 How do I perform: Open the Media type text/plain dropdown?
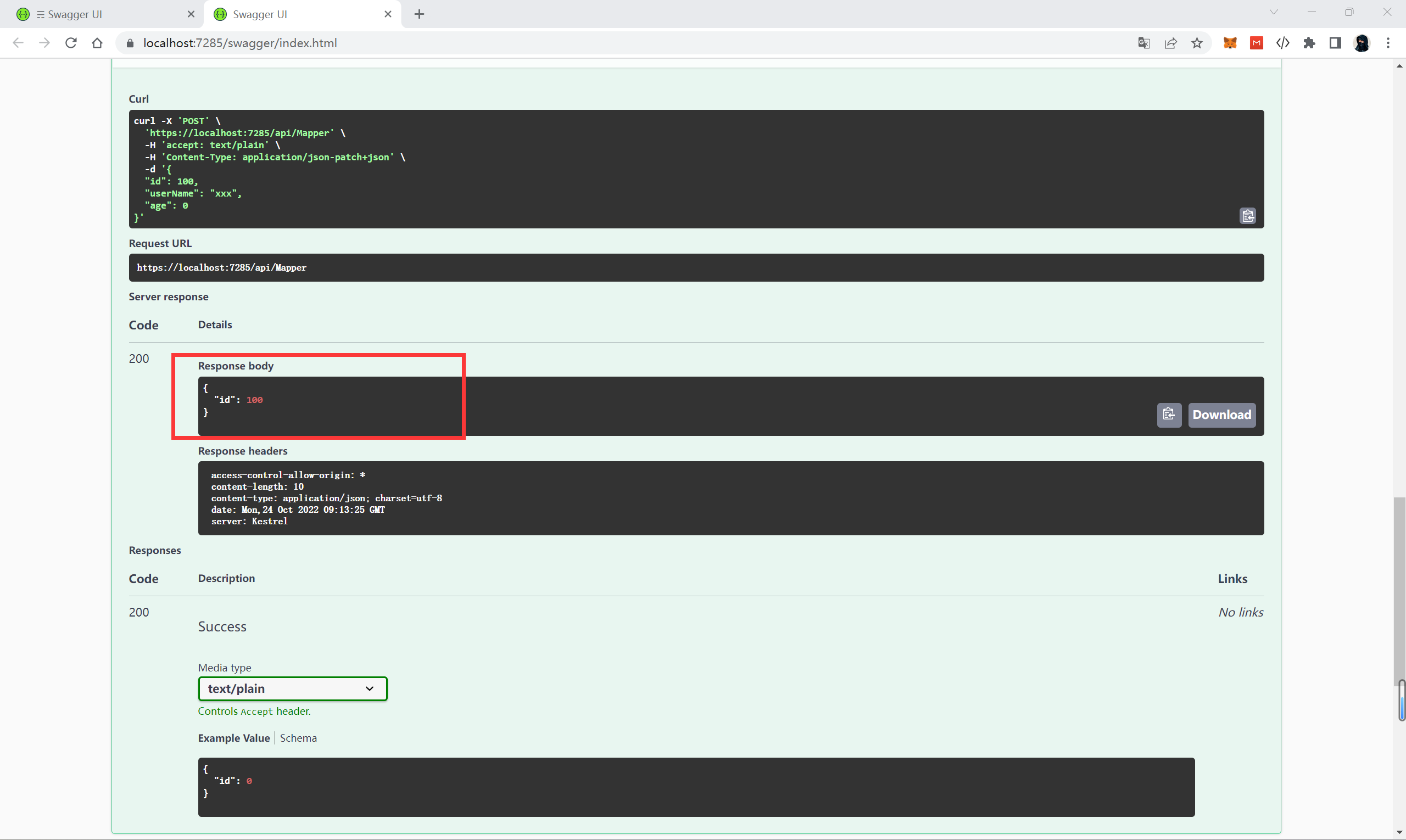[292, 688]
